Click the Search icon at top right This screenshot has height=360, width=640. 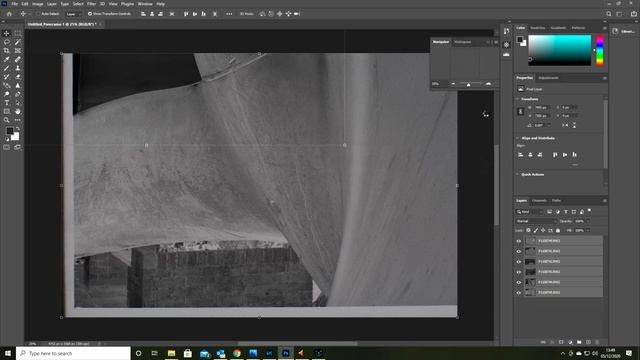click(609, 14)
